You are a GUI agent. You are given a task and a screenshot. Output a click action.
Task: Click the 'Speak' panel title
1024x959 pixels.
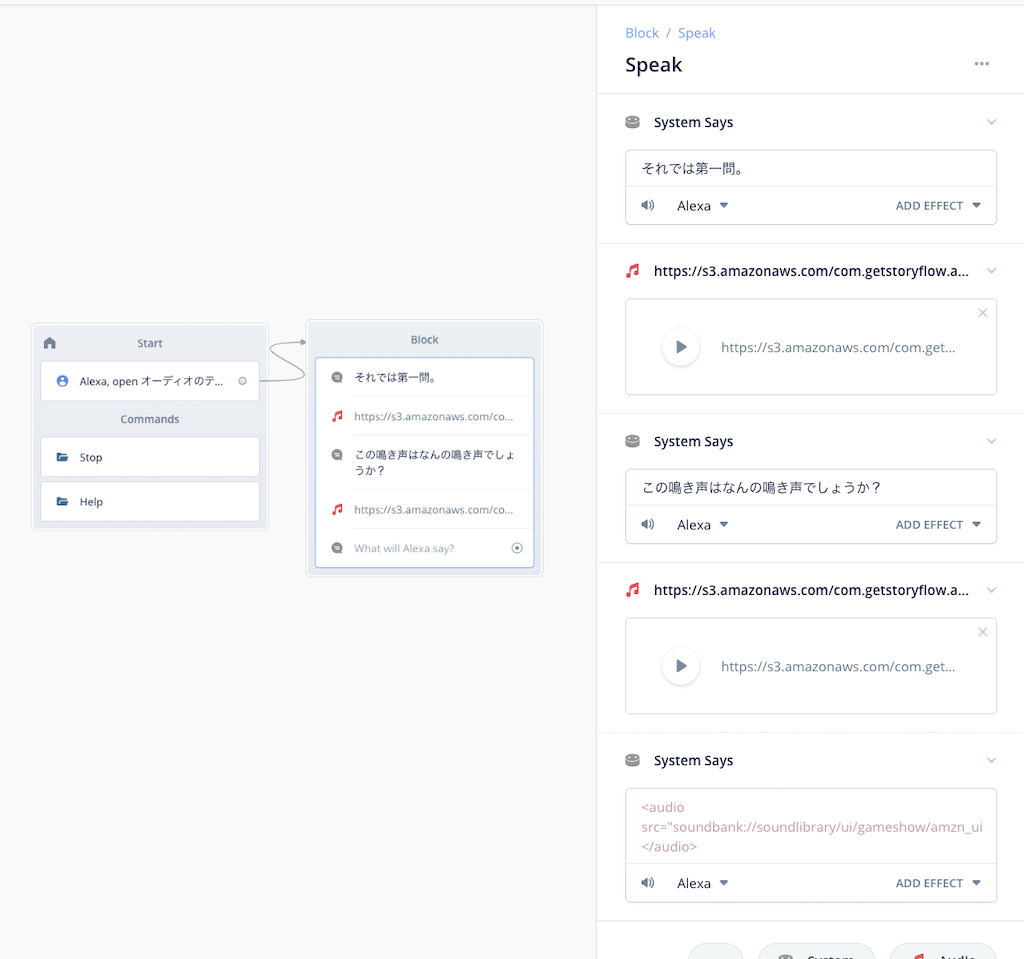click(x=653, y=64)
